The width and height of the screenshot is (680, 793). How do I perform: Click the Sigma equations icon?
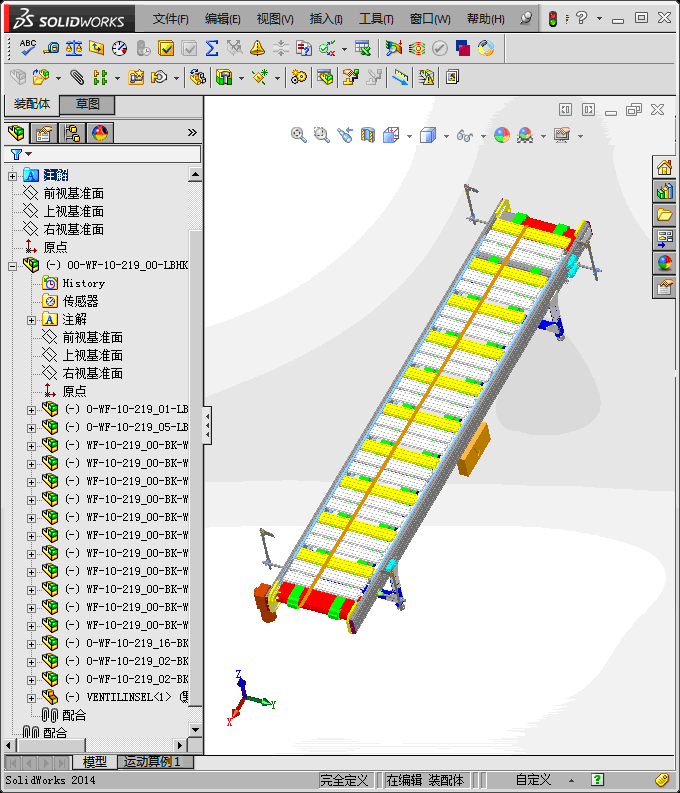[212, 48]
